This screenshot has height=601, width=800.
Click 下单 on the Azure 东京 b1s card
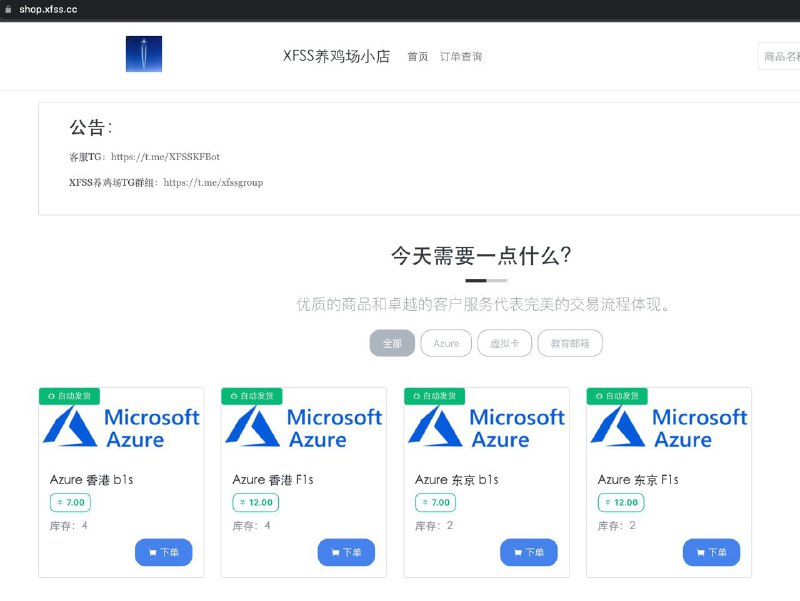(x=529, y=552)
